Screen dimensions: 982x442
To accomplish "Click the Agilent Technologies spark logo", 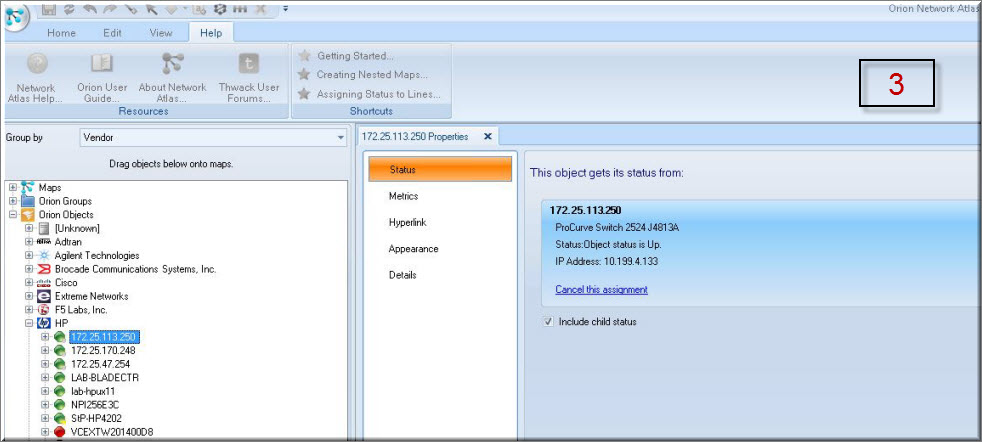I will click(x=44, y=255).
